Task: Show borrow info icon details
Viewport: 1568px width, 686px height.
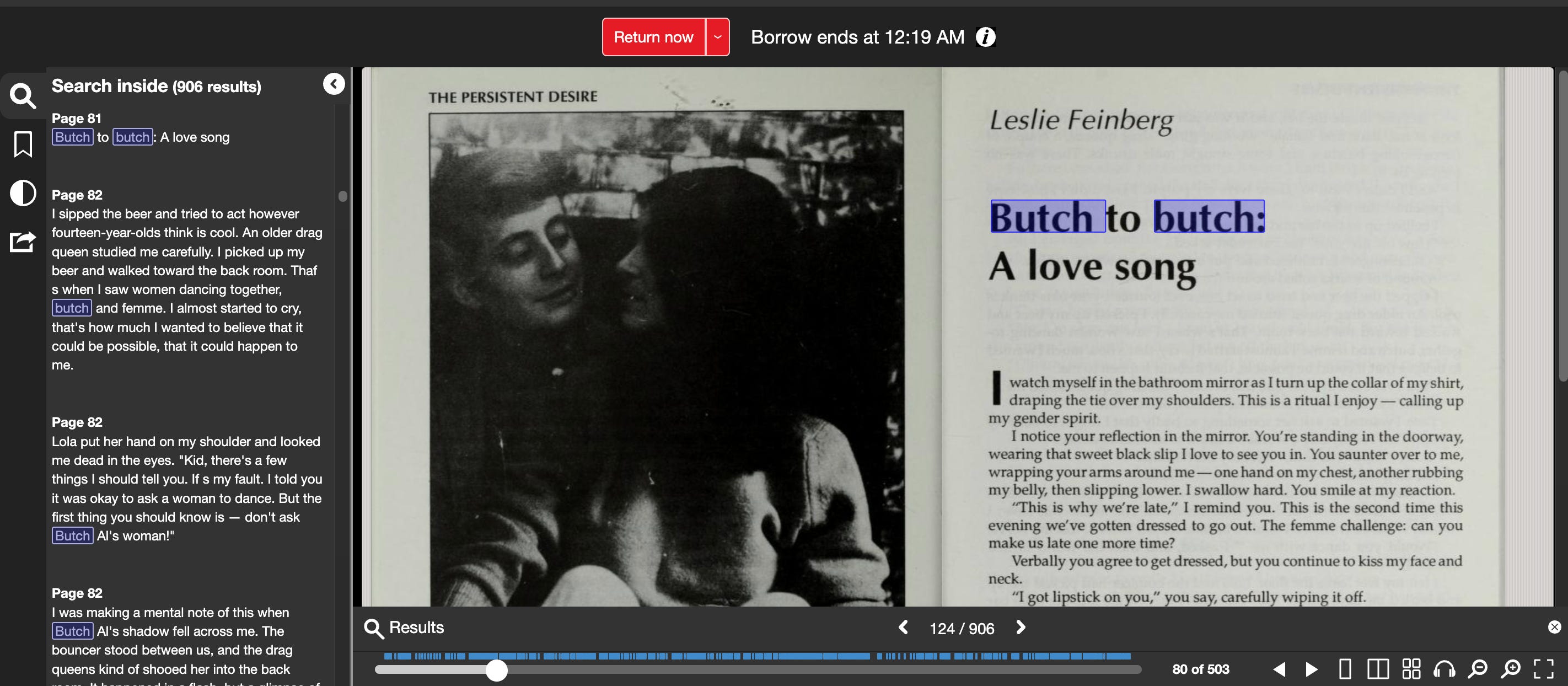Action: tap(985, 37)
